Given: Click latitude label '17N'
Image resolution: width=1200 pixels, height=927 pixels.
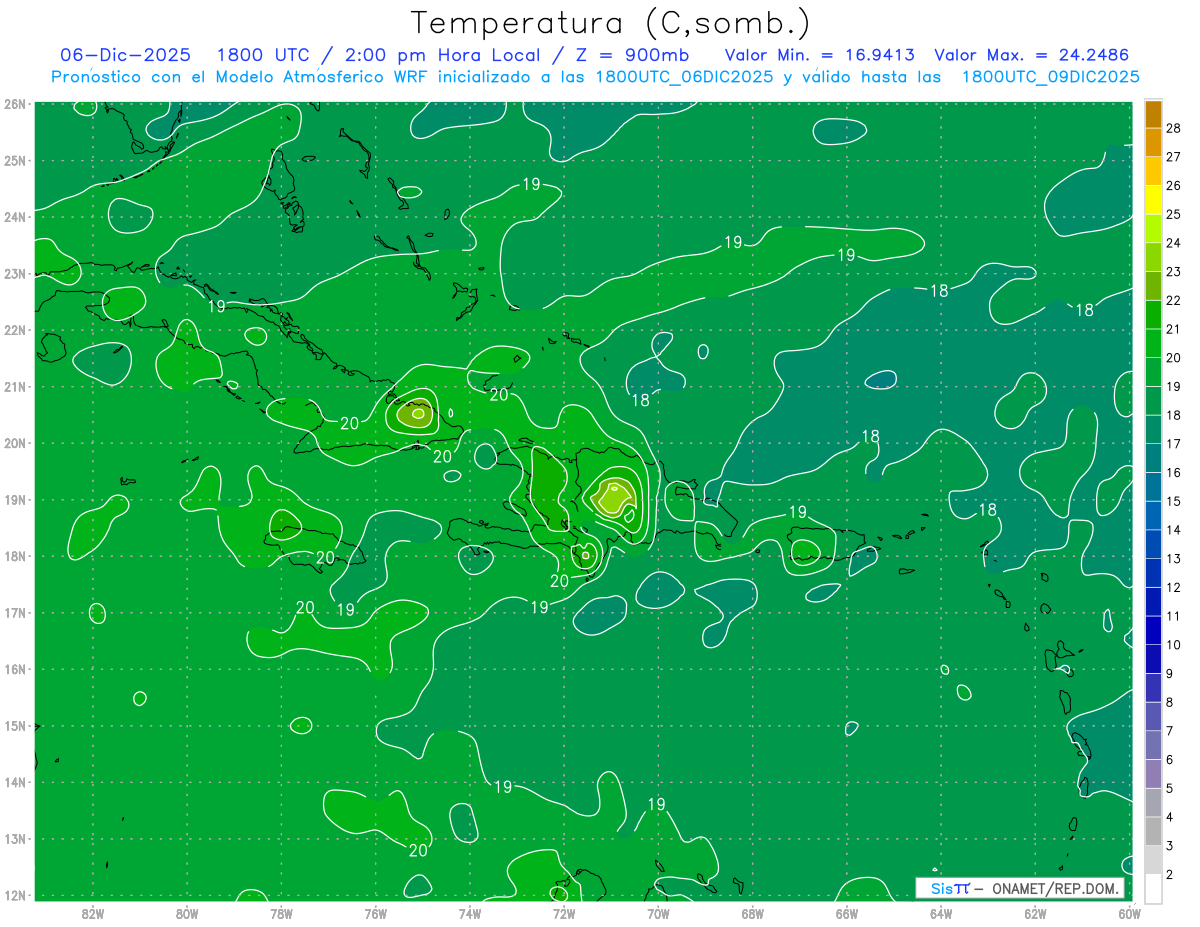Looking at the screenshot, I should [x=14, y=612].
